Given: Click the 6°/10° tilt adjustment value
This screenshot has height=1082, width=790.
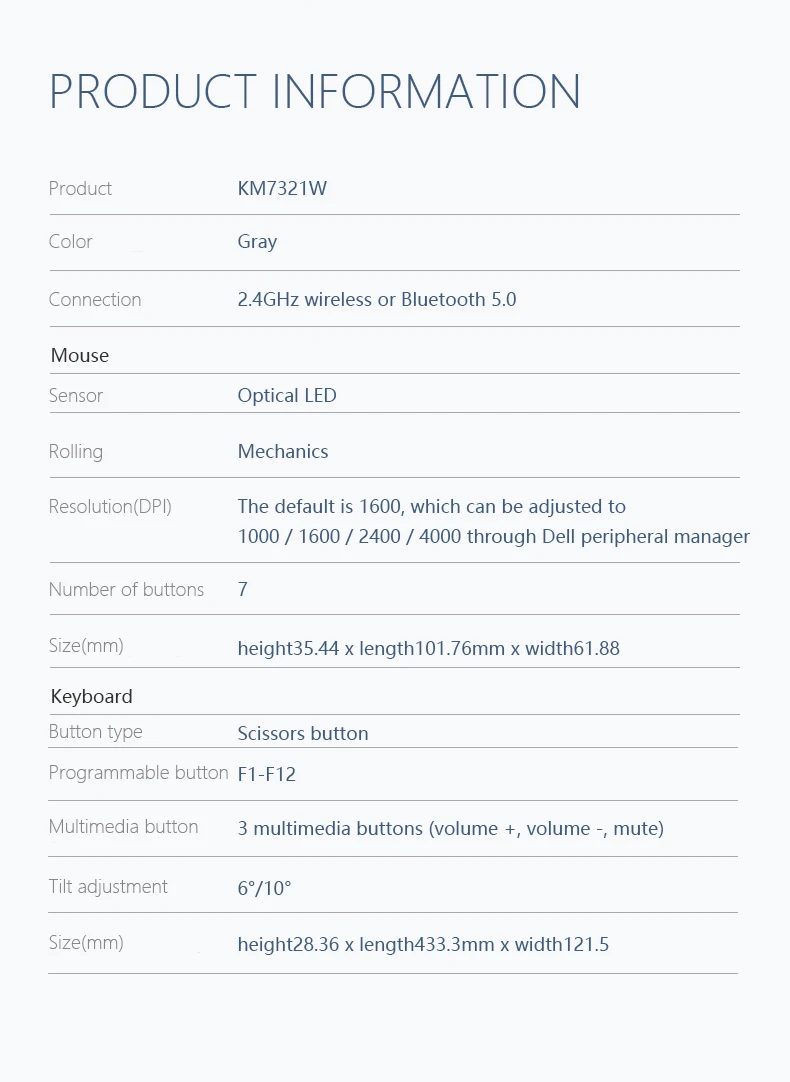Looking at the screenshot, I should [264, 888].
